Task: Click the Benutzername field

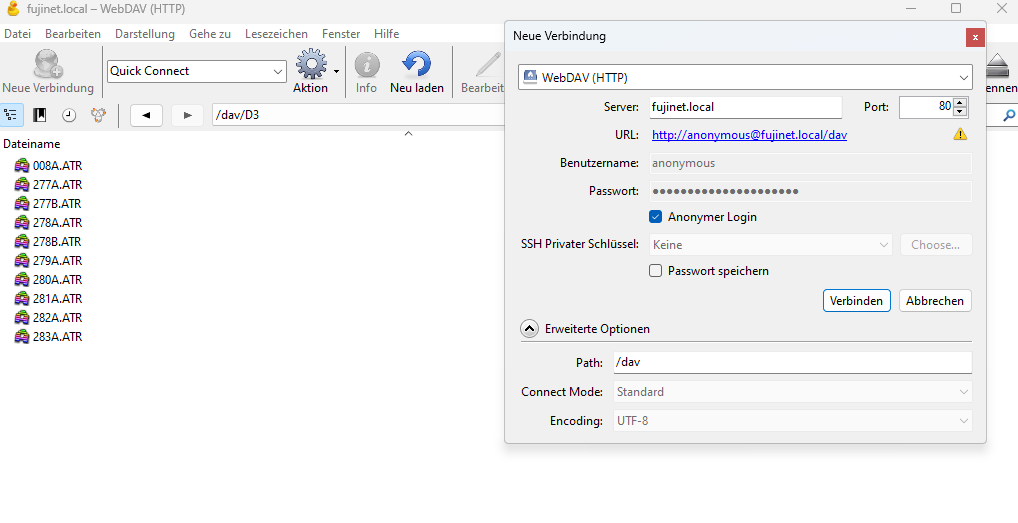Action: point(810,163)
